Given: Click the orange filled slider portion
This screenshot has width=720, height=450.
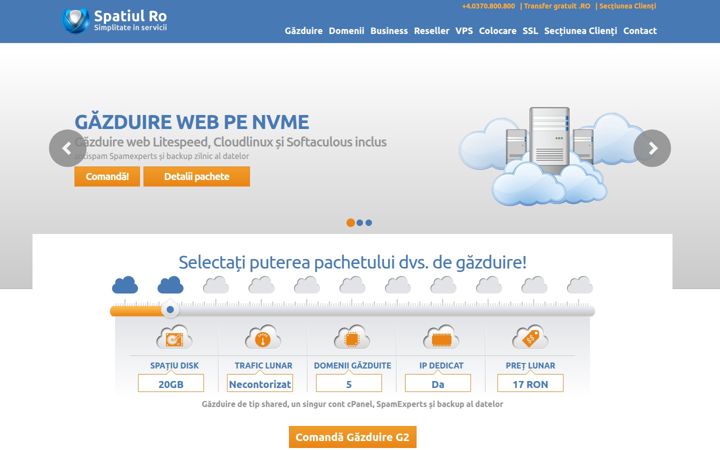Looking at the screenshot, I should click(x=136, y=311).
